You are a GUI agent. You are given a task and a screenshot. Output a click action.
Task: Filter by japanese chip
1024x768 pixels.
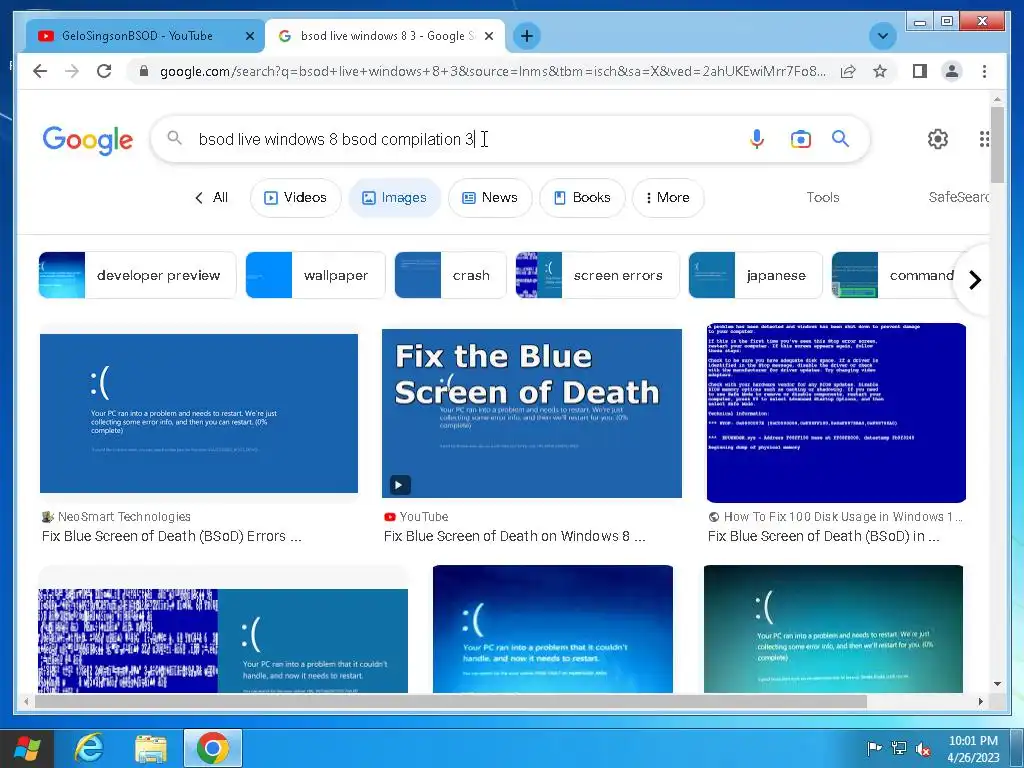(755, 275)
